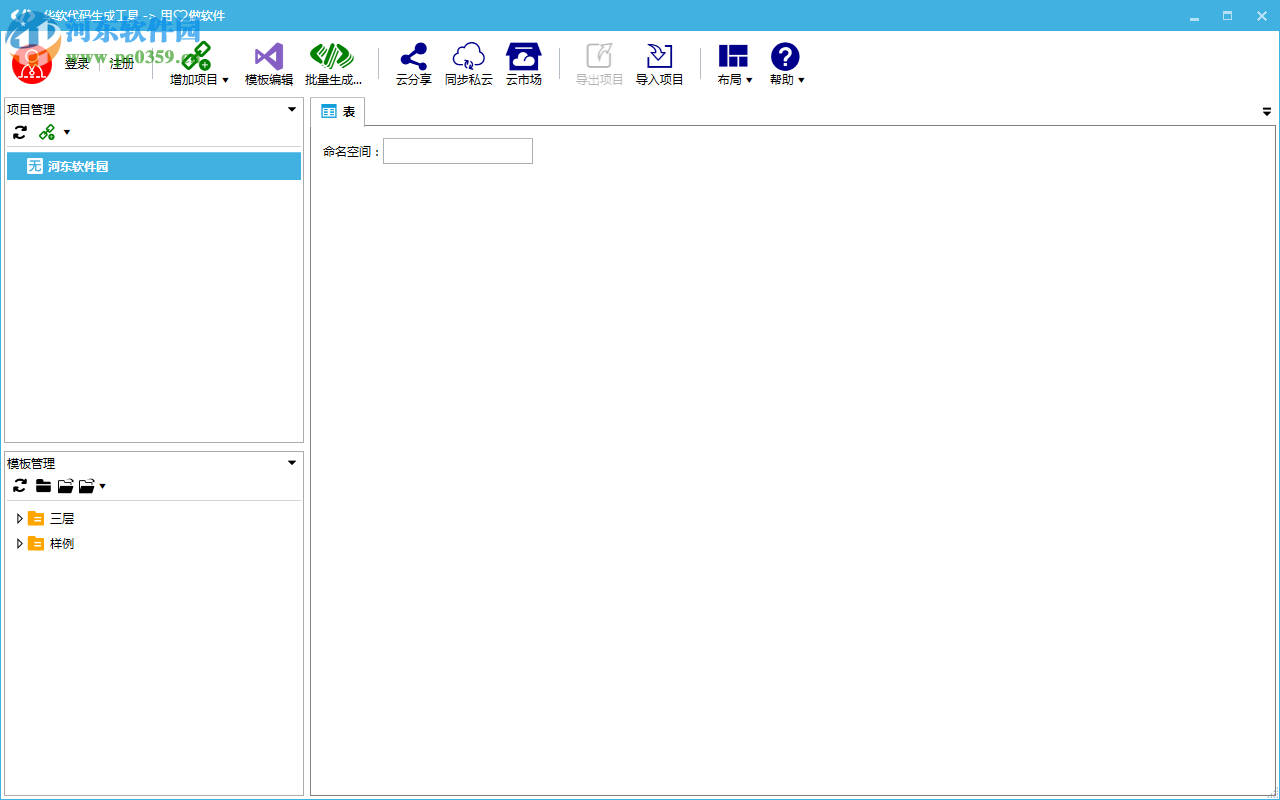Screen dimensions: 1280x800
Task: Refresh the 模板管理 template list
Action: pyautogui.click(x=20, y=486)
